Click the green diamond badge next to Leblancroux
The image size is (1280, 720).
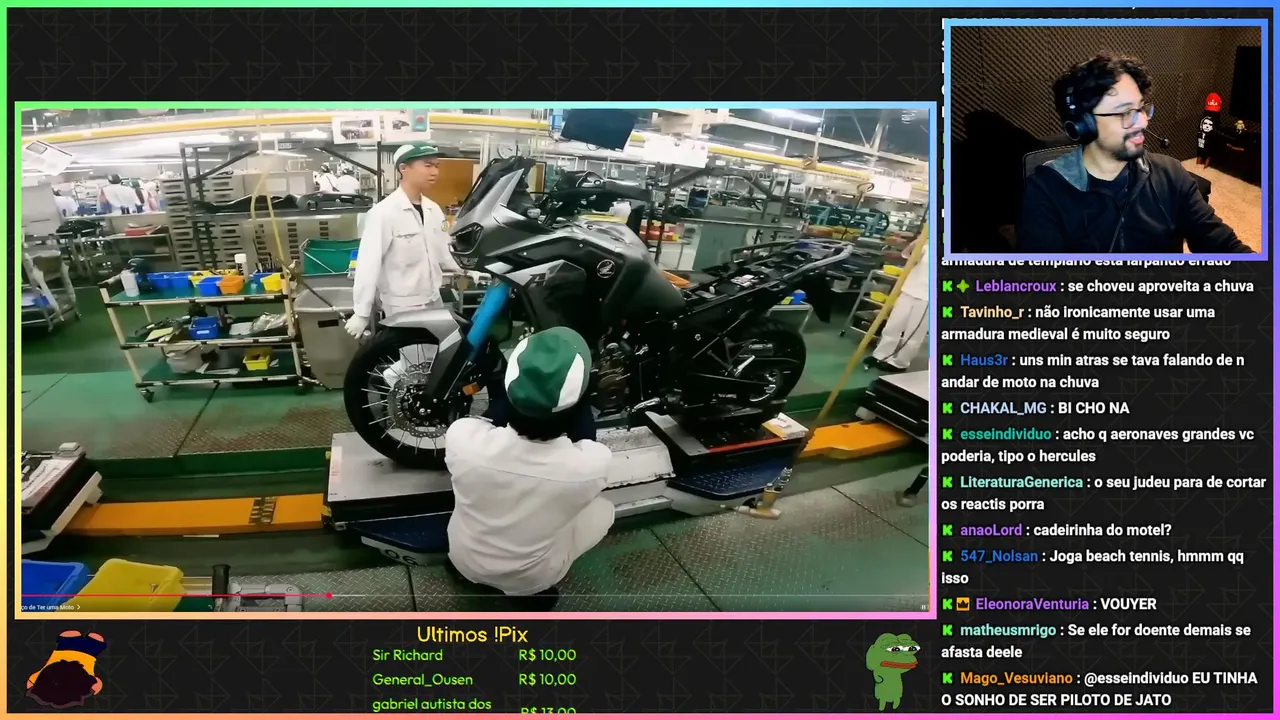point(963,286)
